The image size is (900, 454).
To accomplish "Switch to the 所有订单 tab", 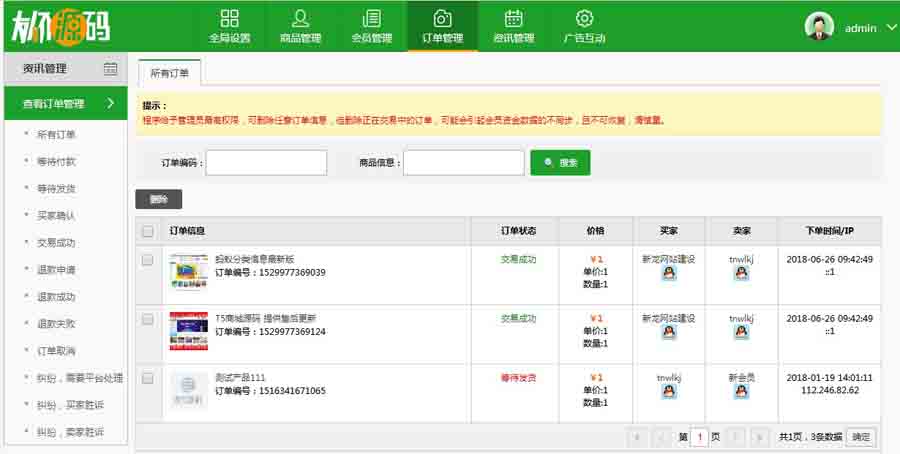I will pyautogui.click(x=169, y=73).
